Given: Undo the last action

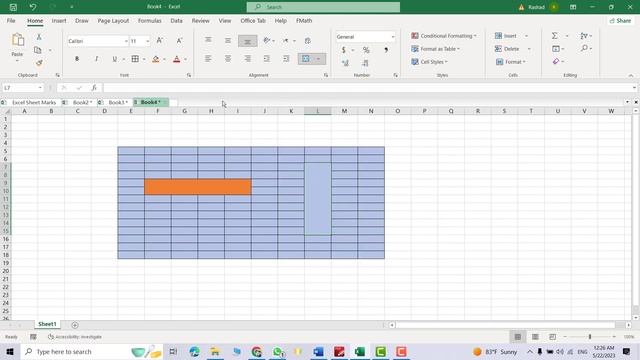Looking at the screenshot, I should pos(33,7).
